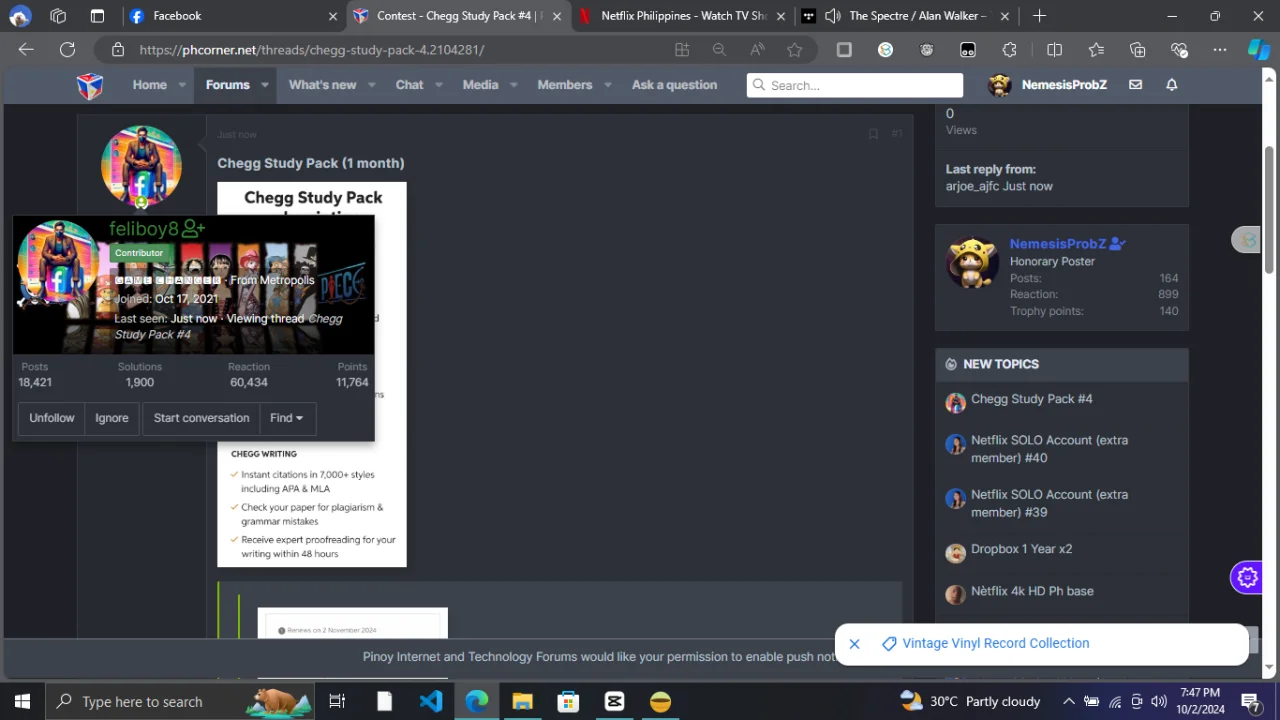
Task: Open the Find dropdown in profile card
Action: (287, 418)
